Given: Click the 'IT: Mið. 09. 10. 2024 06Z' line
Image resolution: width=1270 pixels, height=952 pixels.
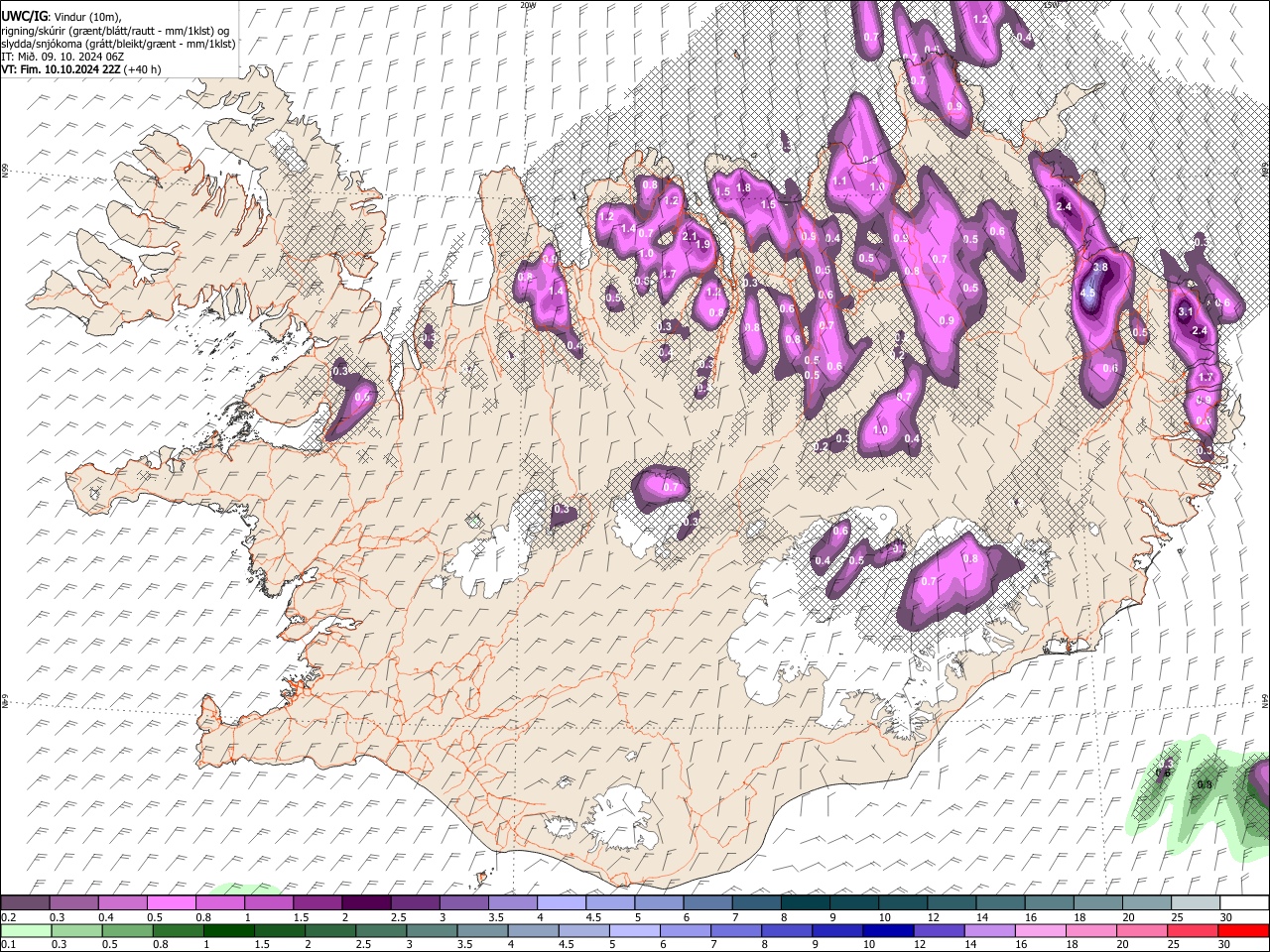Looking at the screenshot, I should pyautogui.click(x=63, y=57).
